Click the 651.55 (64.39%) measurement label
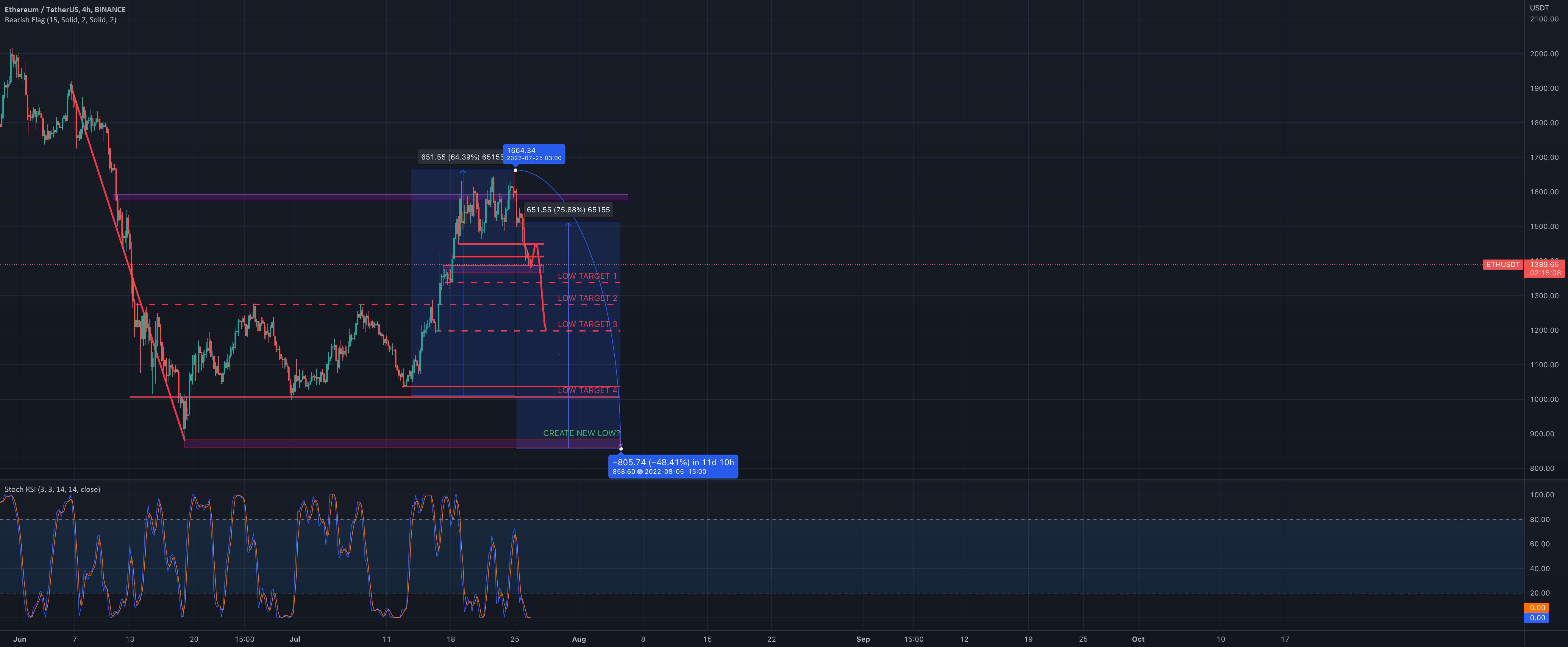Screen dimensions: 1568x647 [x=461, y=157]
